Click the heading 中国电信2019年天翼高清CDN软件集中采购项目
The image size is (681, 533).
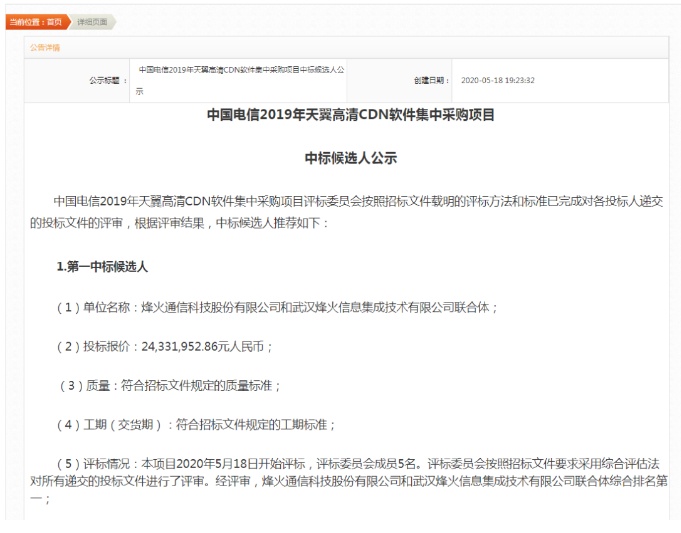tap(350, 115)
